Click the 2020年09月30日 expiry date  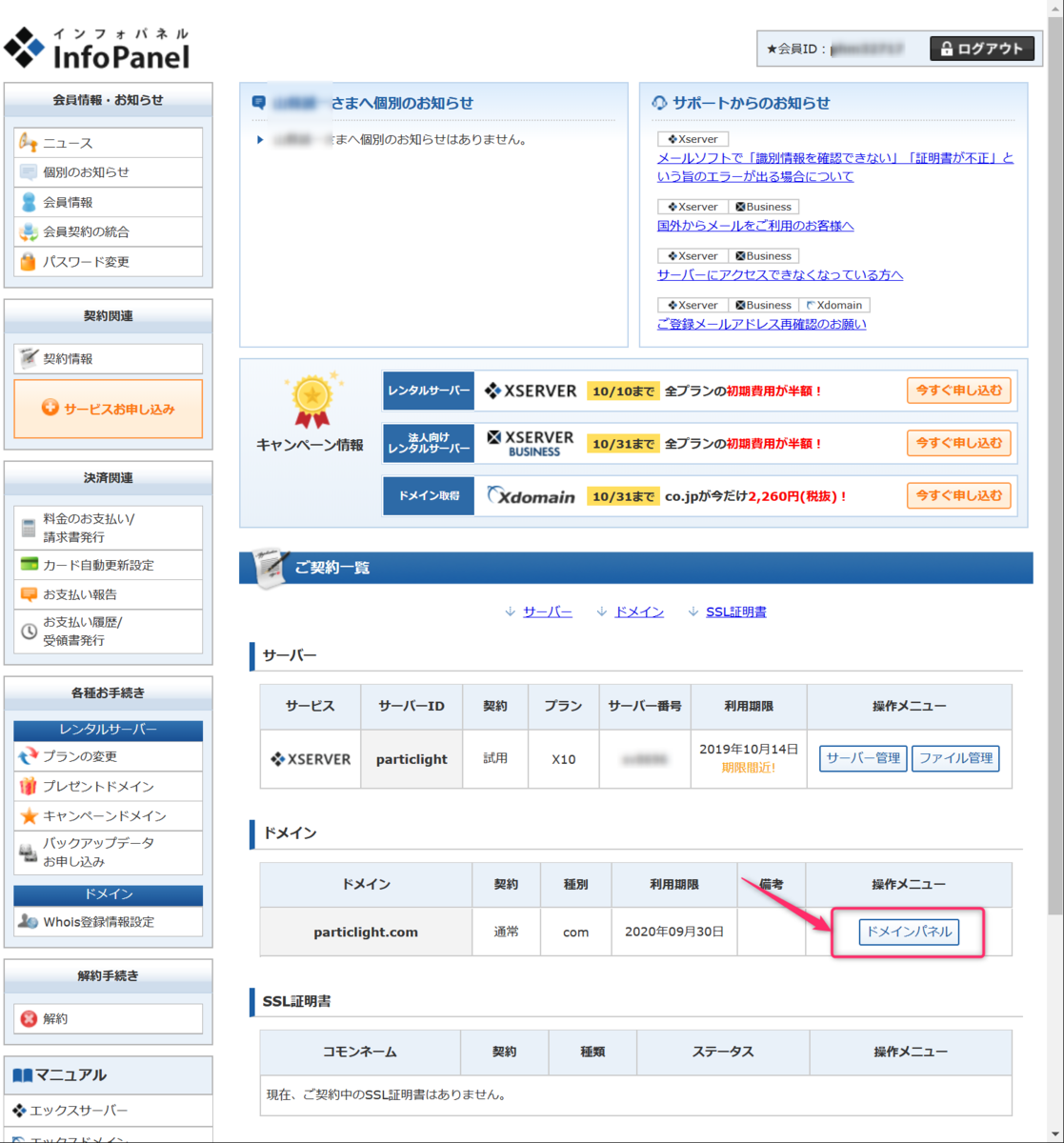[674, 932]
